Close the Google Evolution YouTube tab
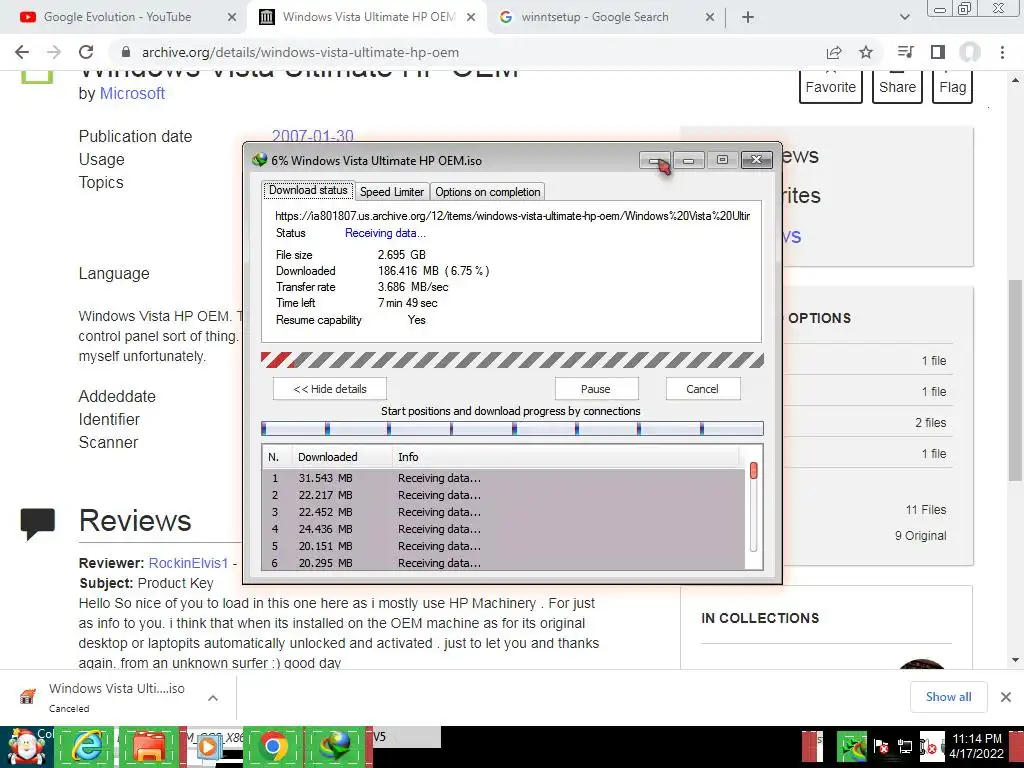Image resolution: width=1024 pixels, height=768 pixels. coord(232,17)
